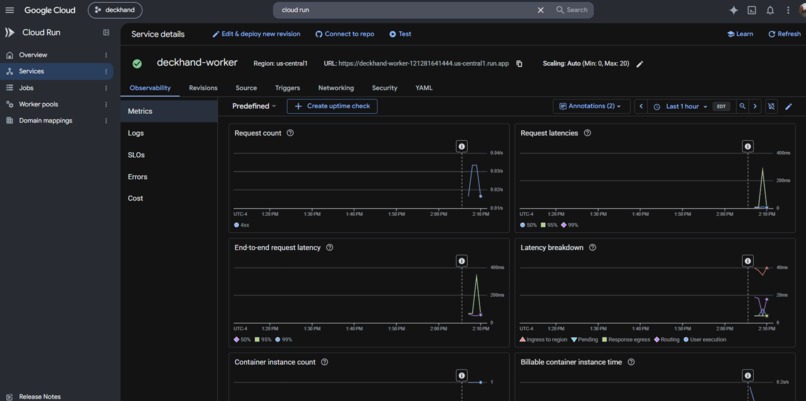The image size is (806, 401).
Task: Open Worker pools in the sidebar
Action: (x=39, y=104)
